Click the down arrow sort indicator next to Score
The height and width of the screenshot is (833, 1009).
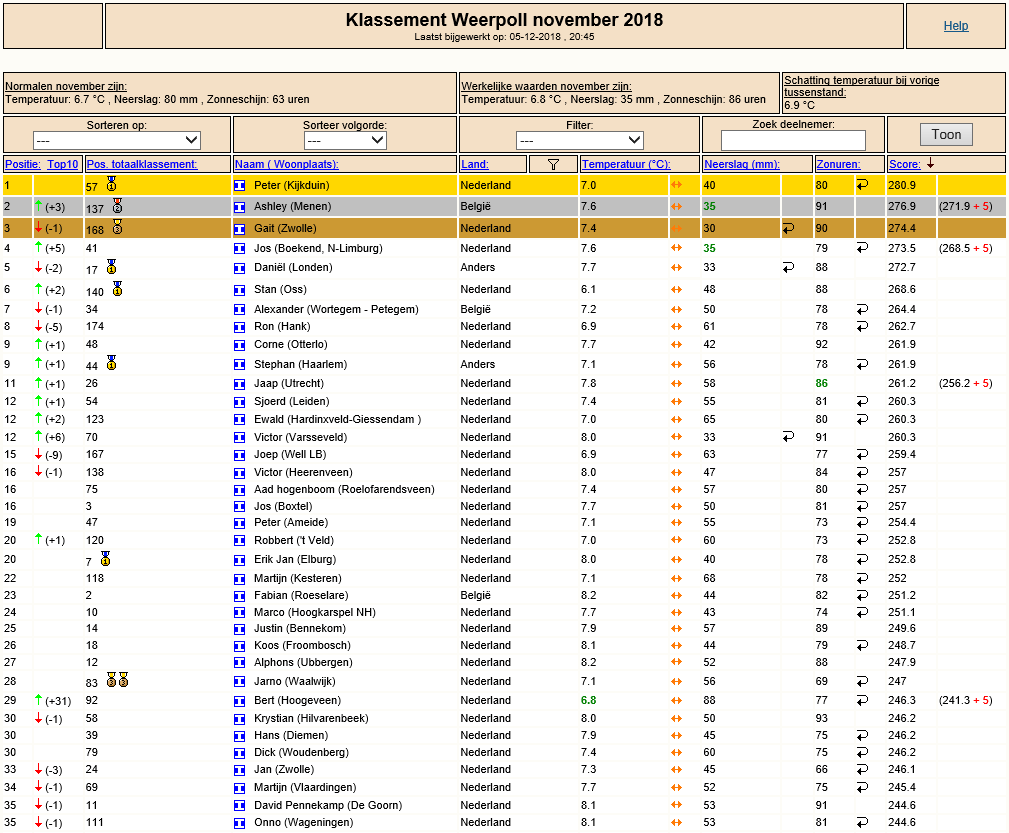click(x=930, y=164)
